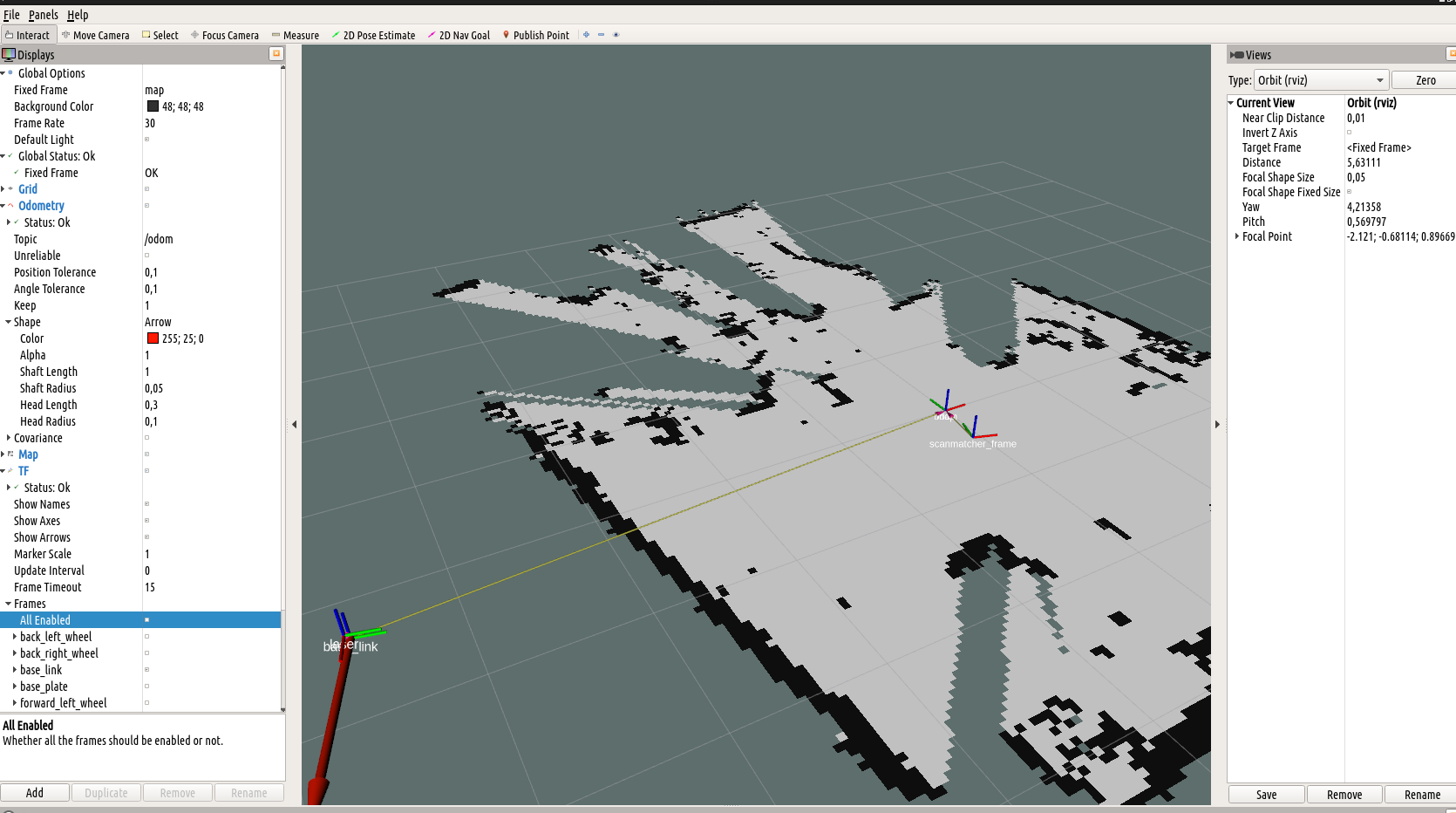Click the Displays panel vertical scrollbar
This screenshot has width=1456, height=813.
[283, 388]
